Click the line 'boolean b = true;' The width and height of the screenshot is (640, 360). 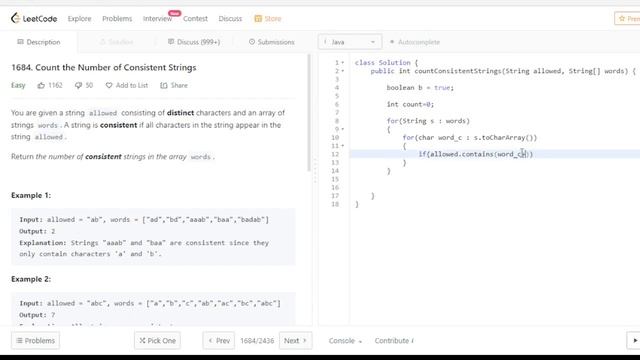tap(420, 87)
